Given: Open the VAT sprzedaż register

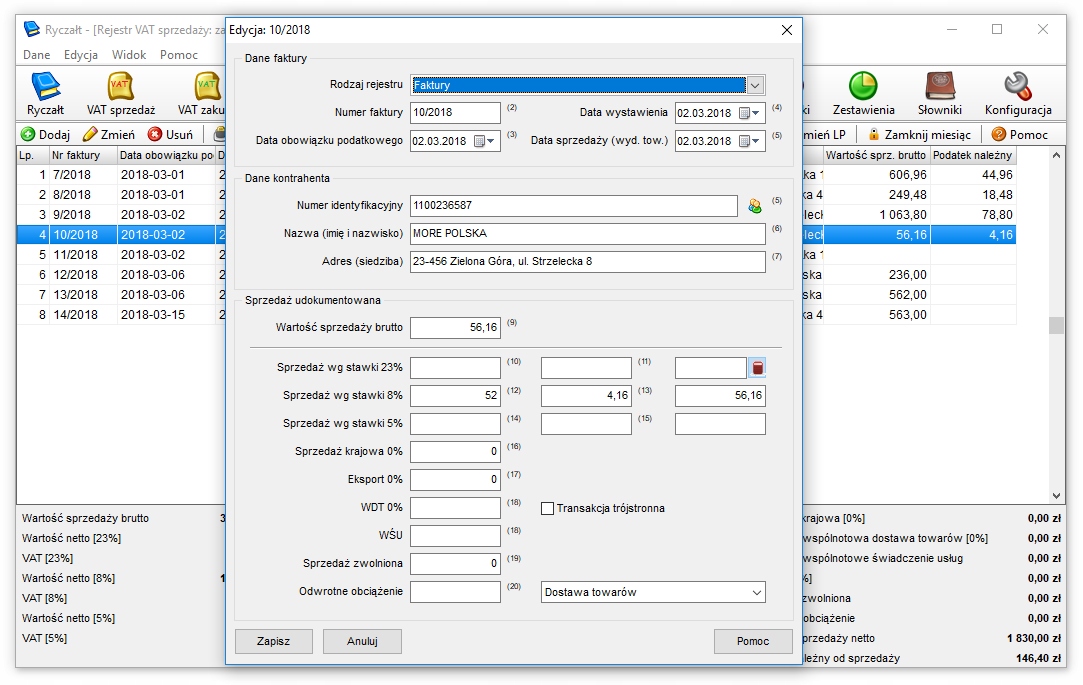Looking at the screenshot, I should coord(120,94).
